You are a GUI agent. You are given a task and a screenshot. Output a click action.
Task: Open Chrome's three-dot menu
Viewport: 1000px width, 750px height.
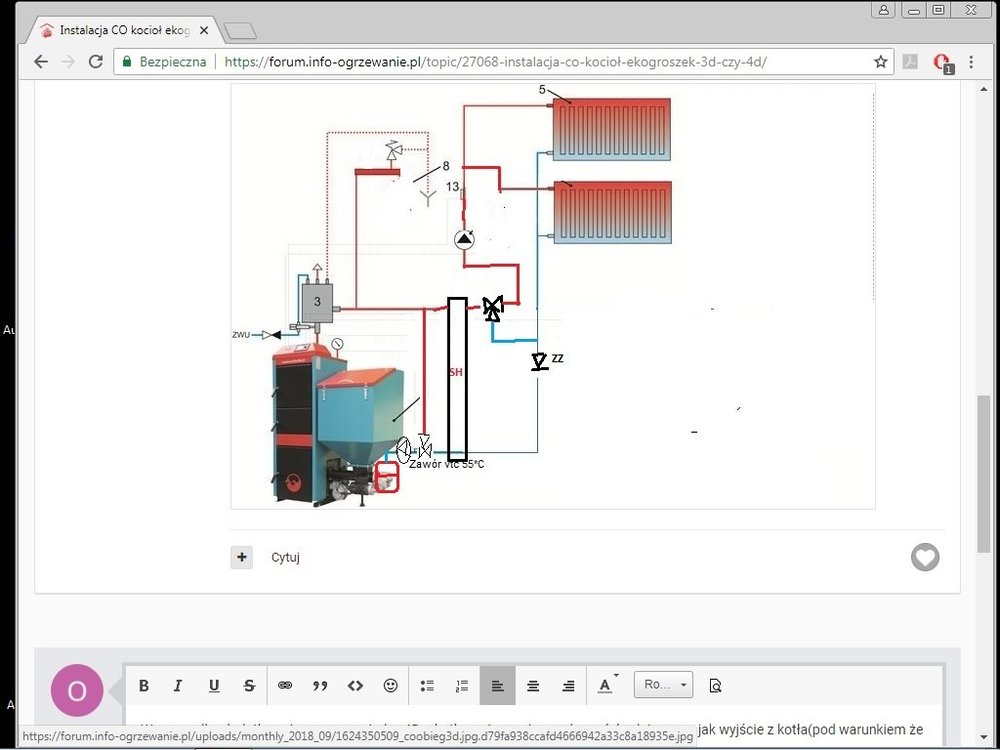click(x=971, y=62)
